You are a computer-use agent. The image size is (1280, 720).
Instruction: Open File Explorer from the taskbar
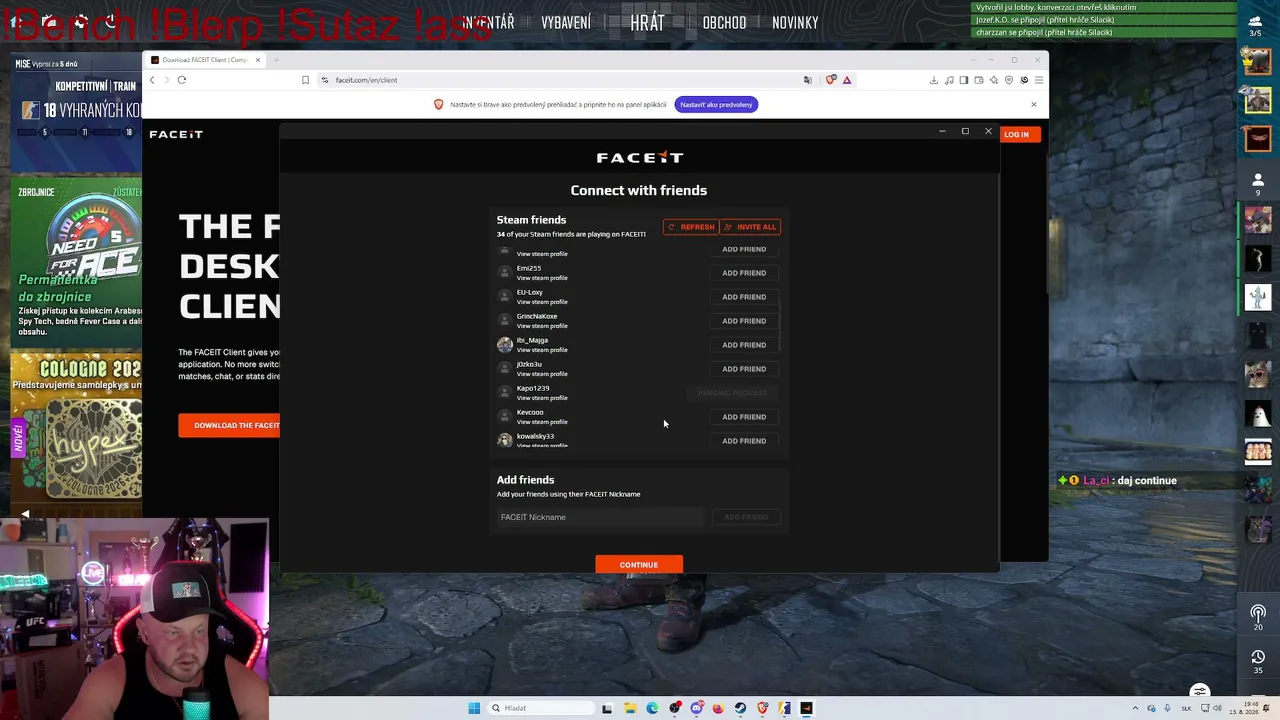pos(630,708)
